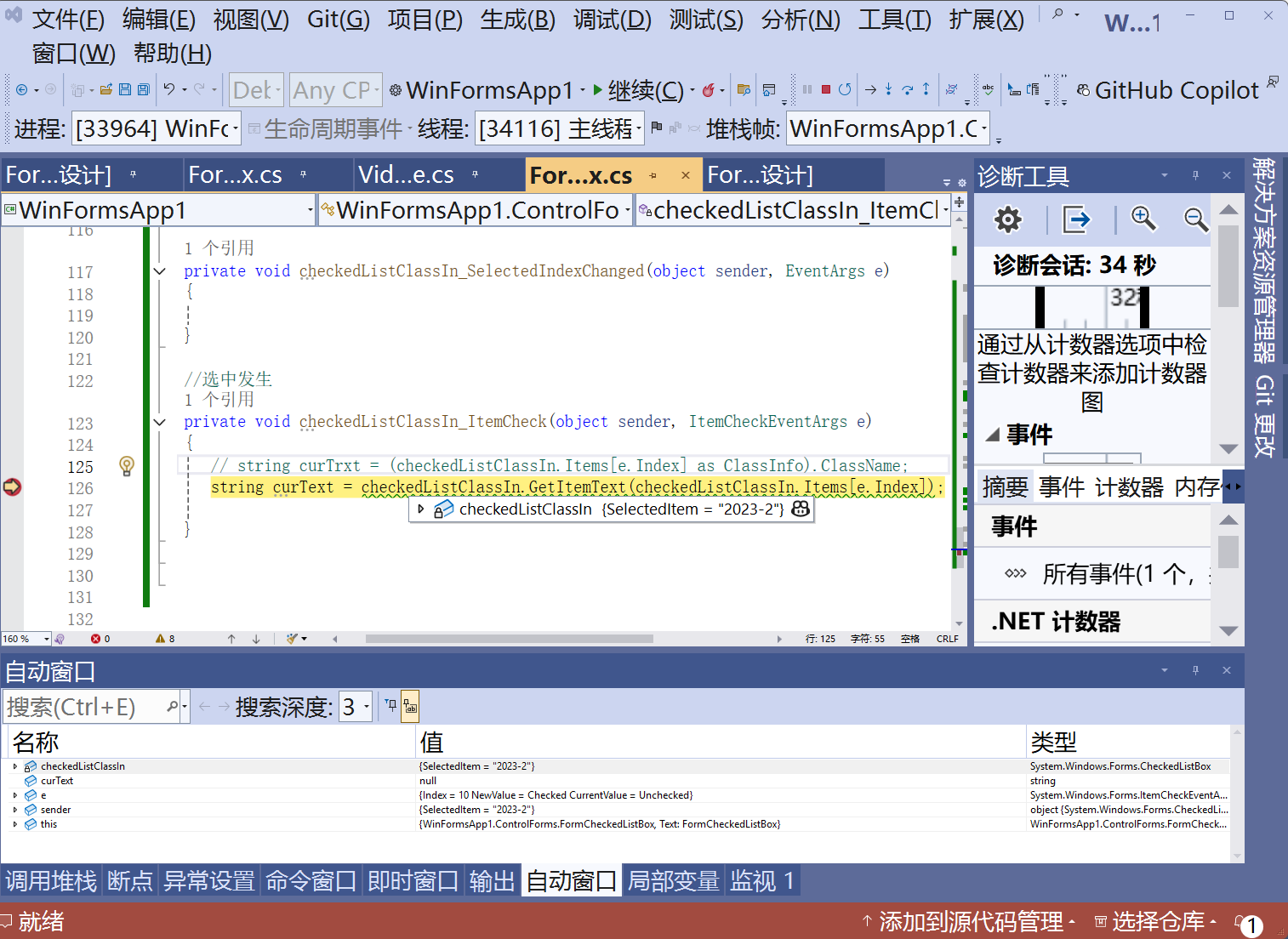This screenshot has width=1288, height=939.
Task: Expand the 'this' row in Autos
Action: pyautogui.click(x=15, y=824)
